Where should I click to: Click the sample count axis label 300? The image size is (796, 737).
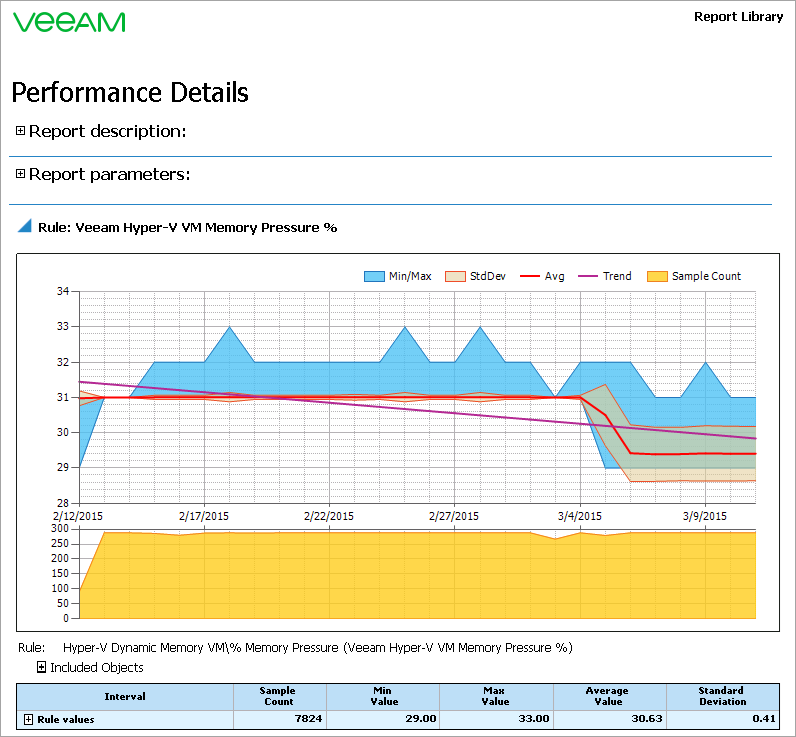[59, 528]
